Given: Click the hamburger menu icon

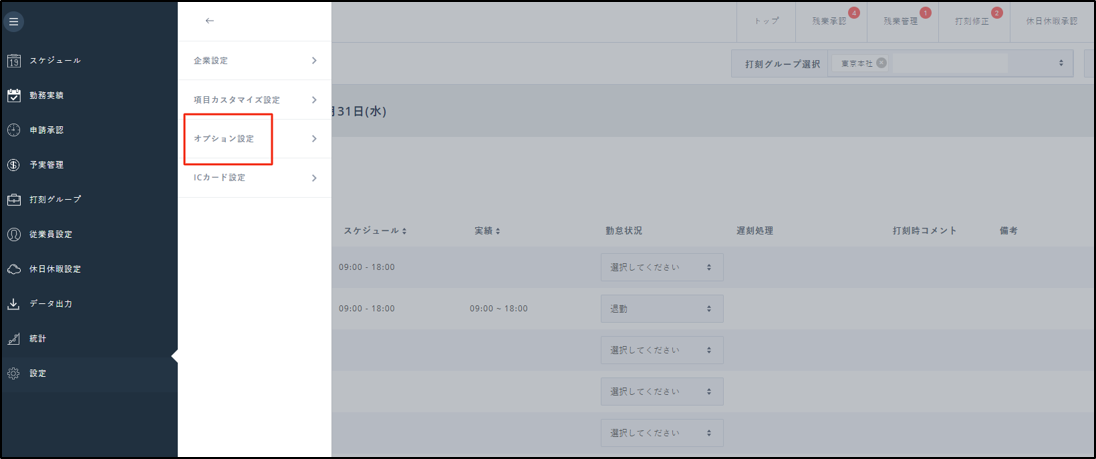Looking at the screenshot, I should pyautogui.click(x=14, y=21).
